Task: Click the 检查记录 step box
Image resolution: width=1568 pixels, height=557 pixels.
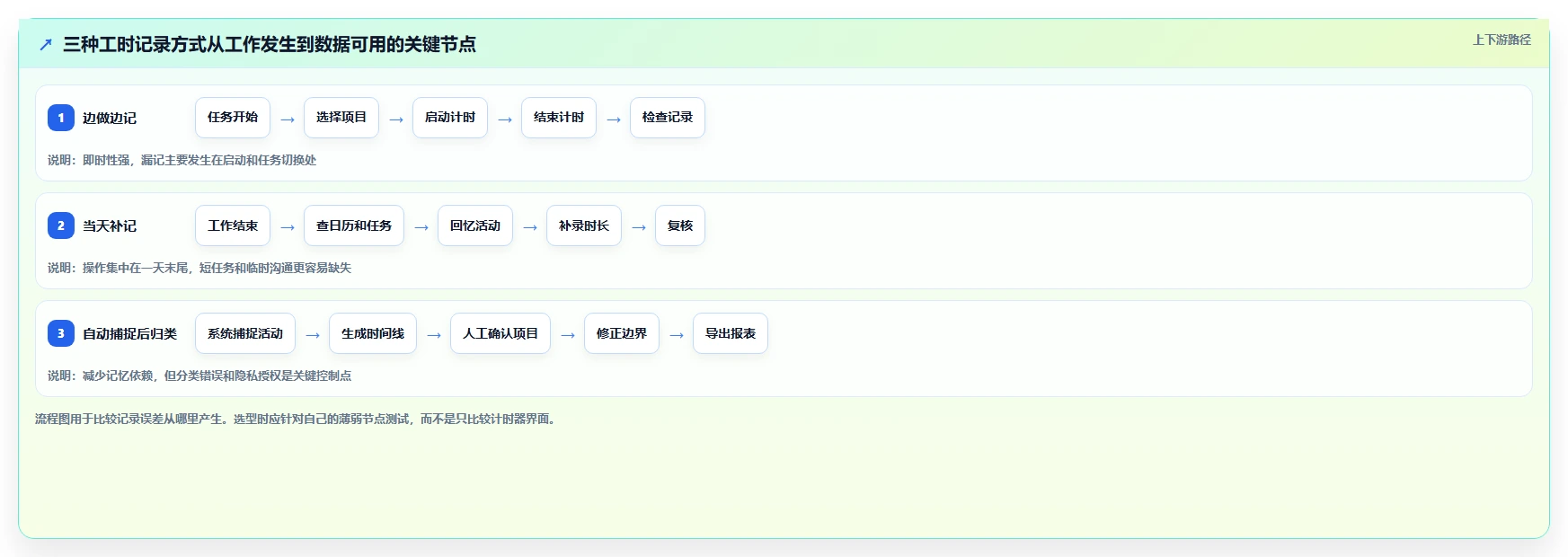Action: pos(668,118)
